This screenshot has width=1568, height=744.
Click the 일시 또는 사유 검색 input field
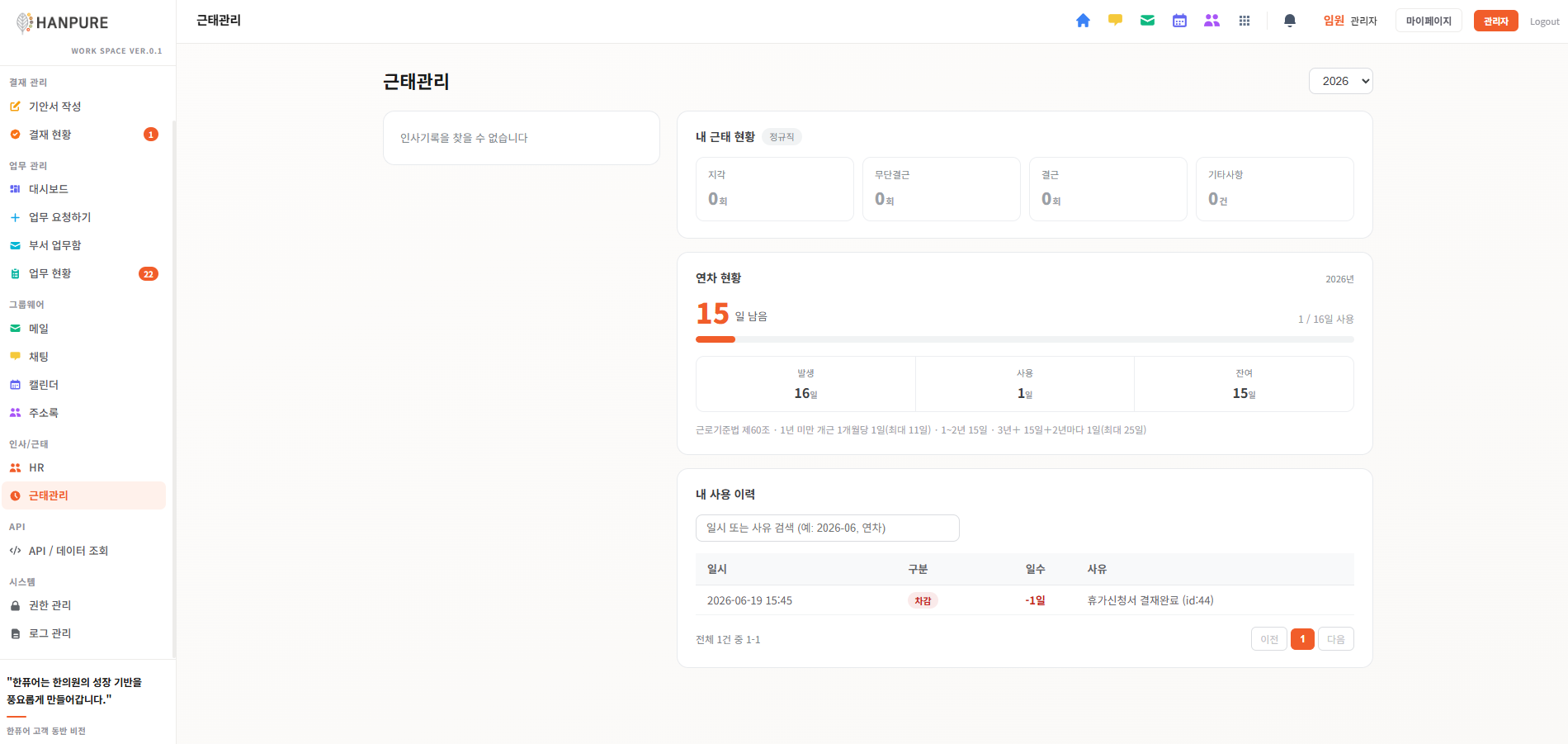click(827, 528)
